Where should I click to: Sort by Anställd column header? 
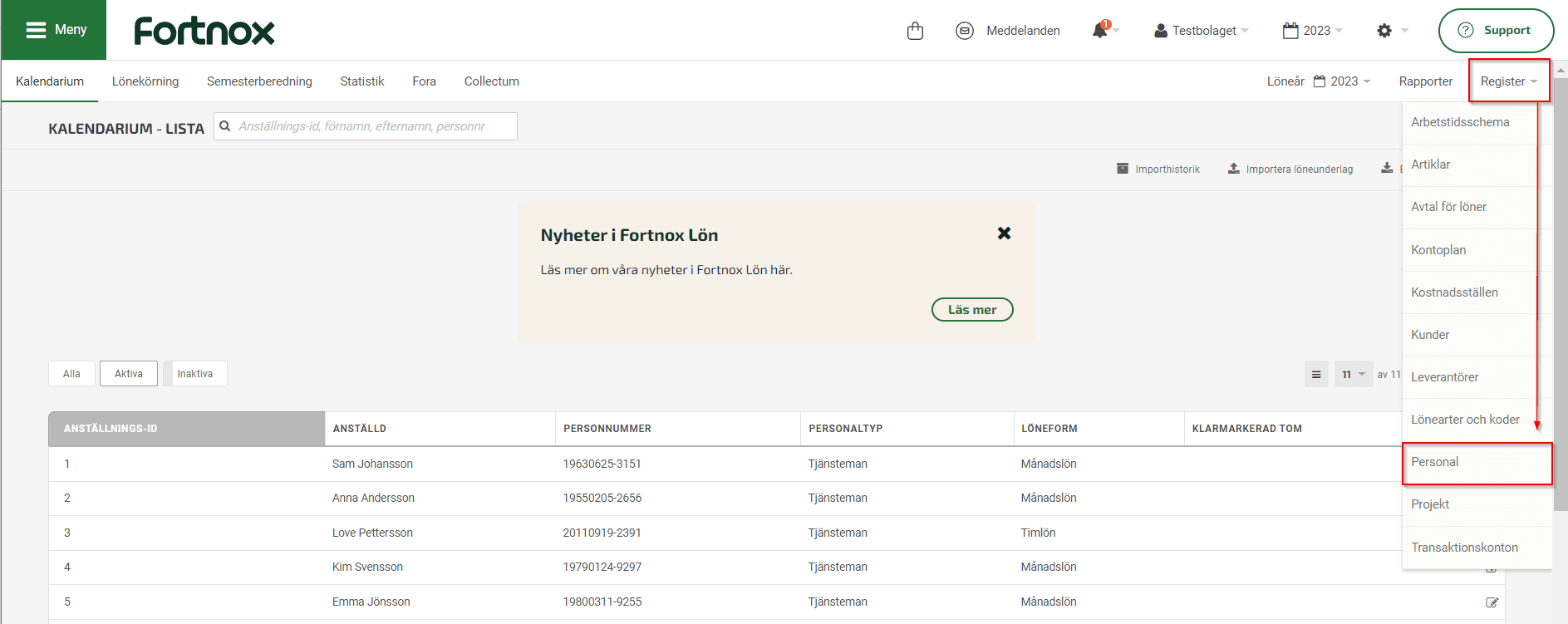440,429
